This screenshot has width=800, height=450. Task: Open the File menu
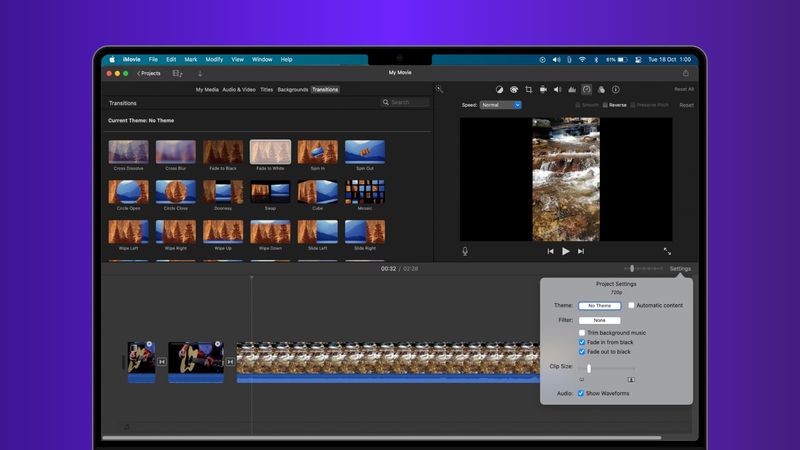(x=153, y=60)
